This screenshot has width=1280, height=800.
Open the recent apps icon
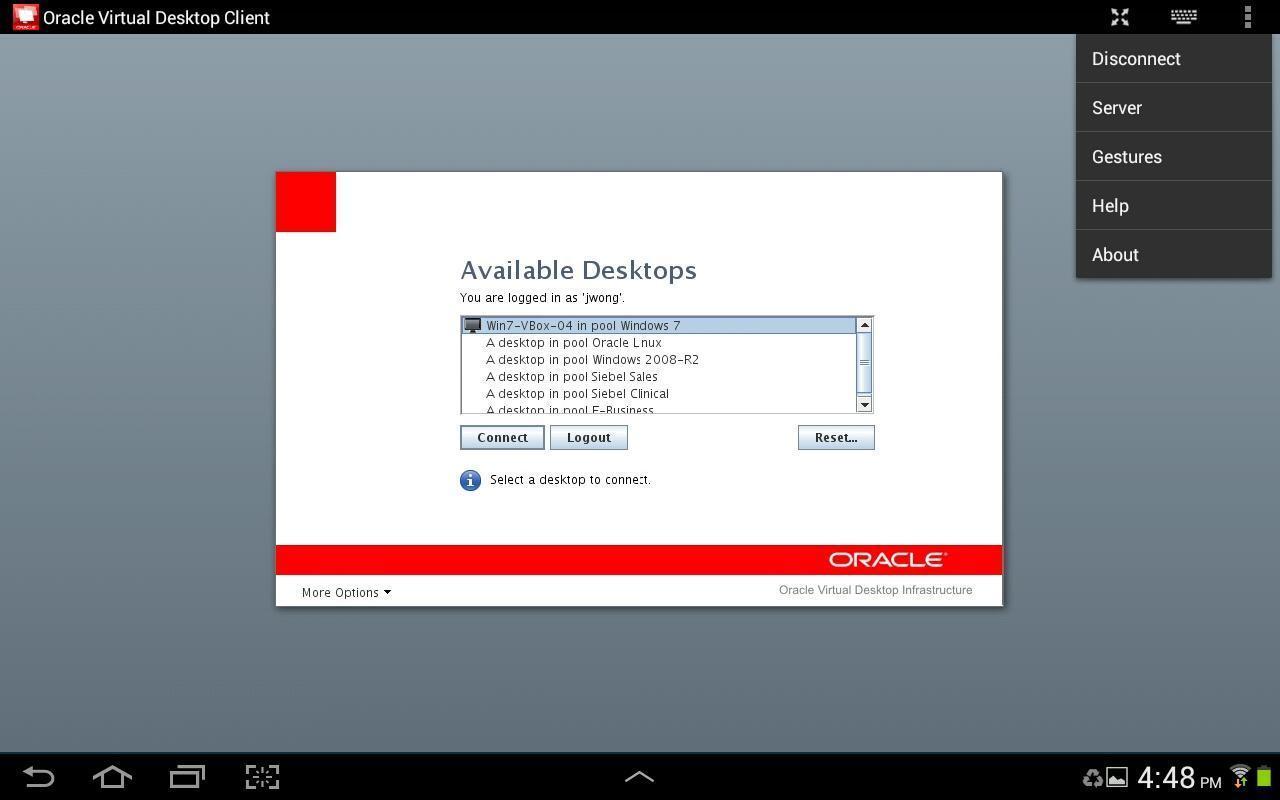187,777
